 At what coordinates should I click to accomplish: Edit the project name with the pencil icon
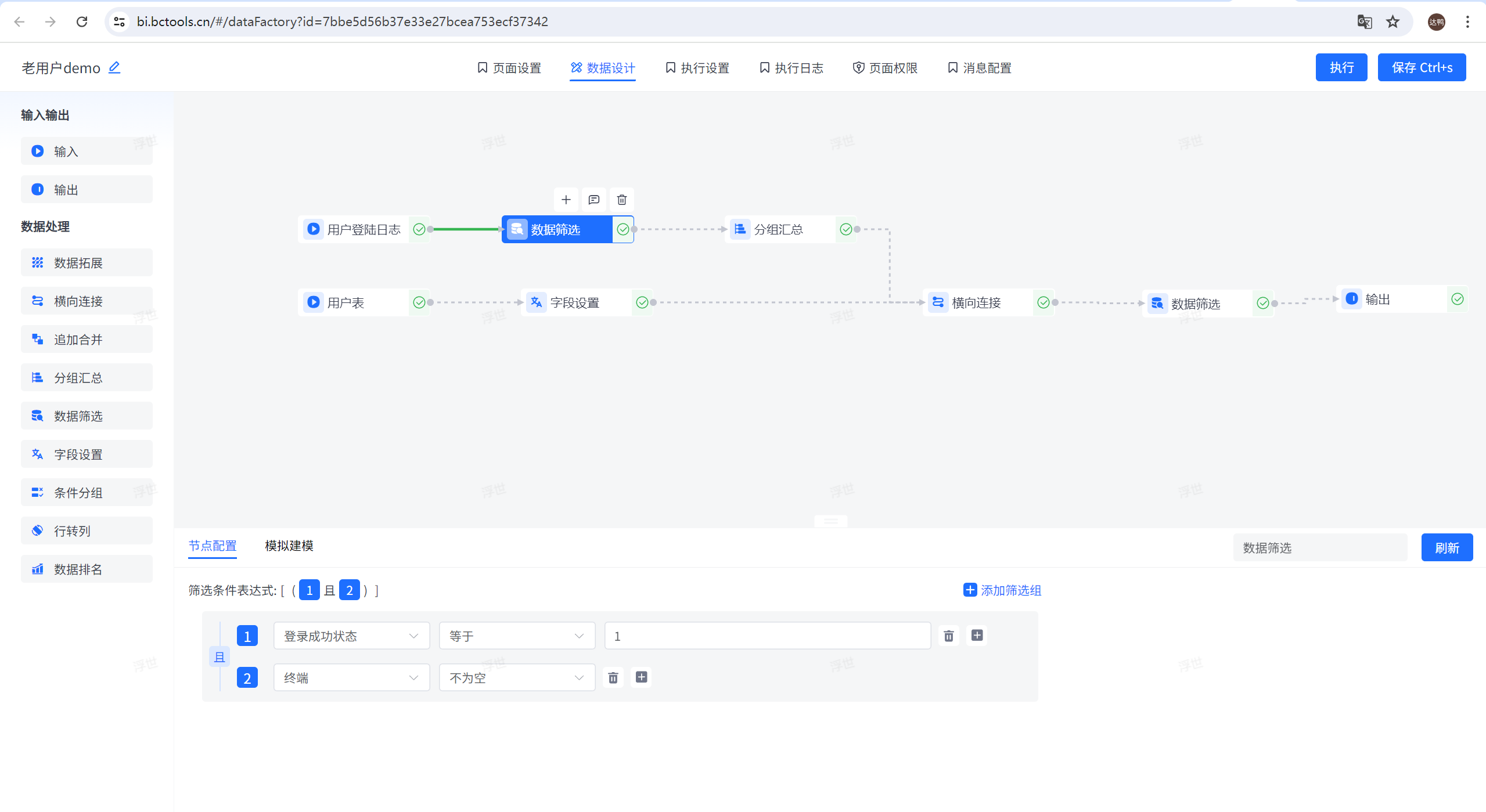pyautogui.click(x=114, y=67)
